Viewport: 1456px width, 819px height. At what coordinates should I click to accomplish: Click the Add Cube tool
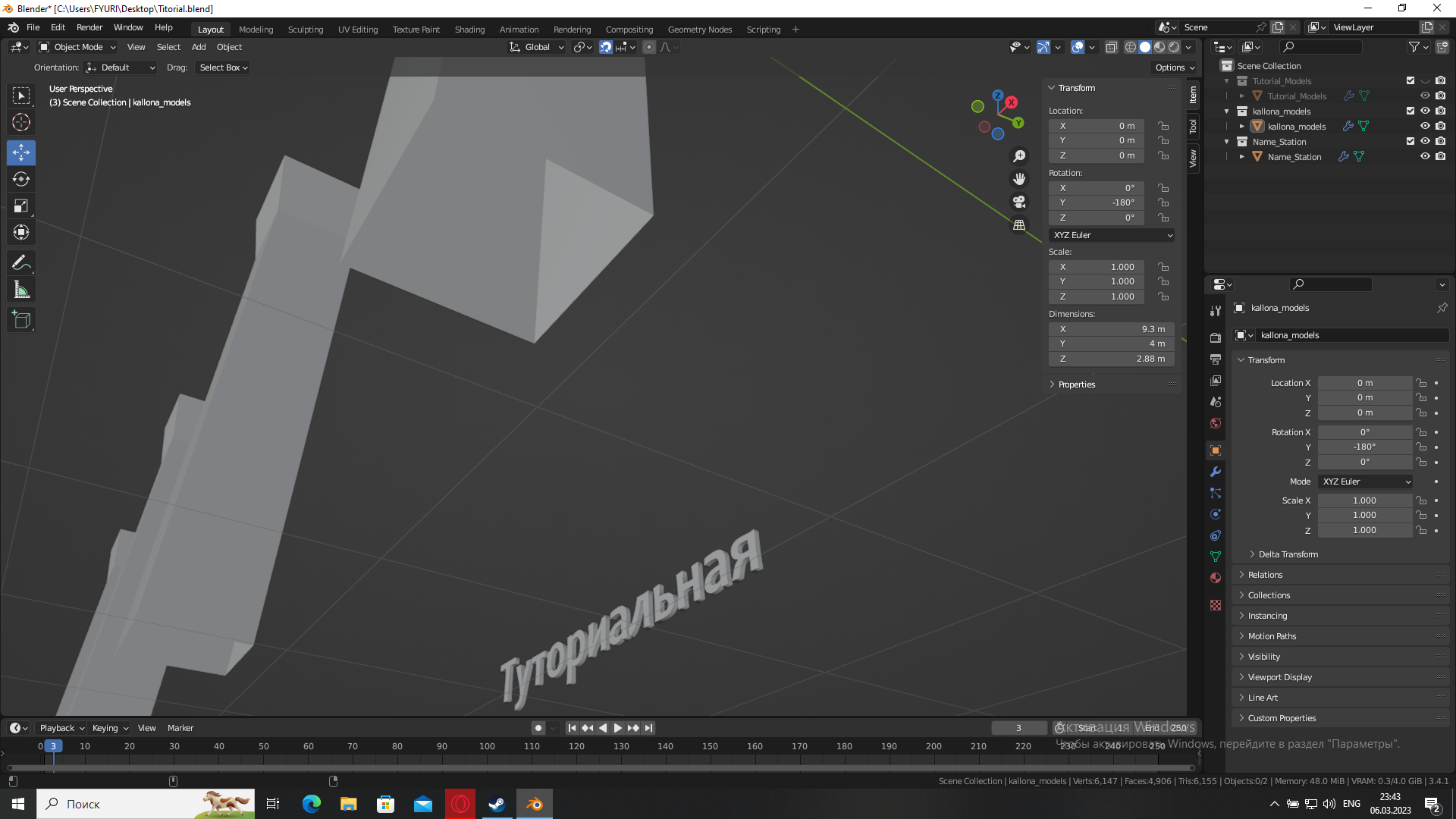point(21,320)
